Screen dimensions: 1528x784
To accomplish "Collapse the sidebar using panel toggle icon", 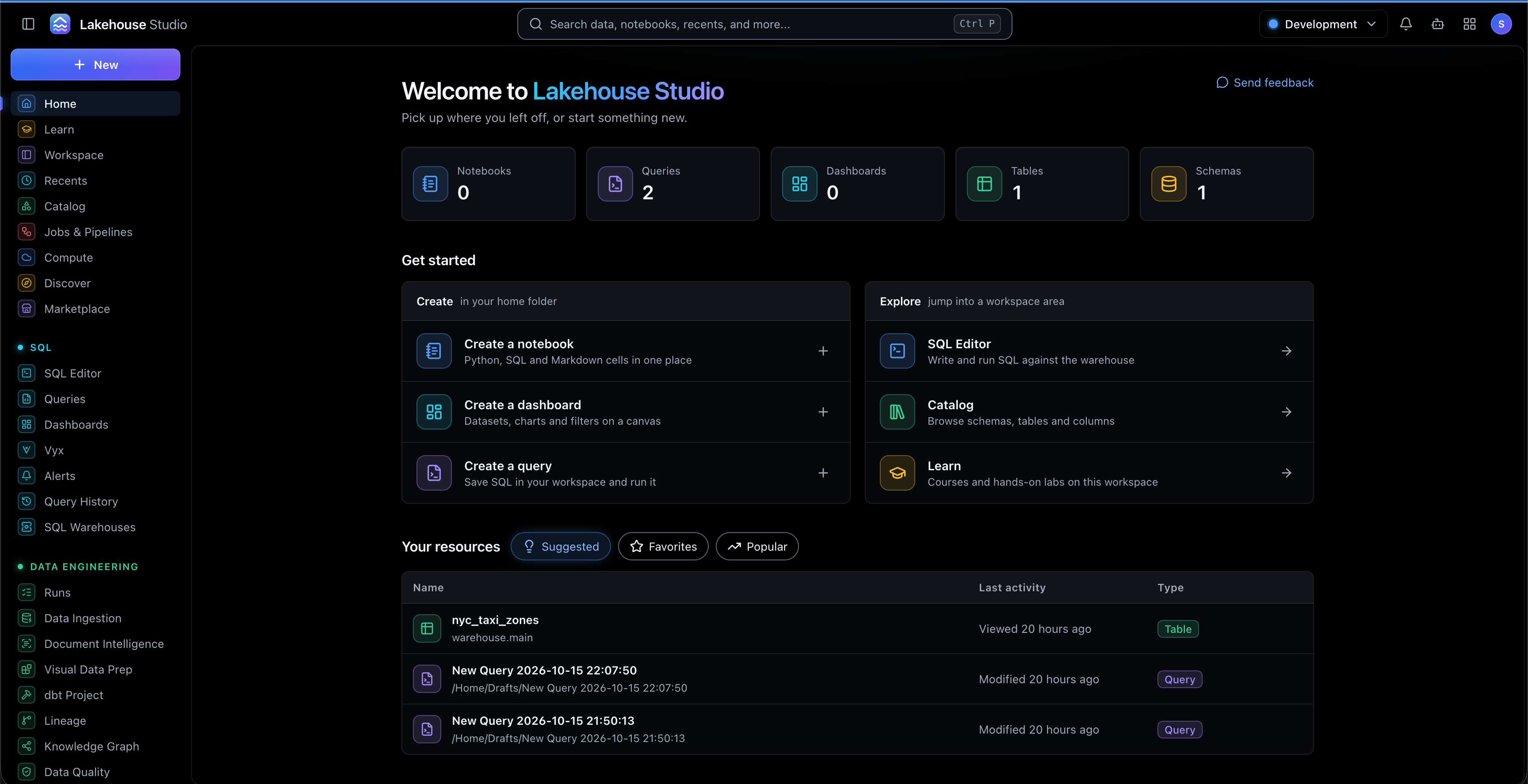I will [28, 24].
